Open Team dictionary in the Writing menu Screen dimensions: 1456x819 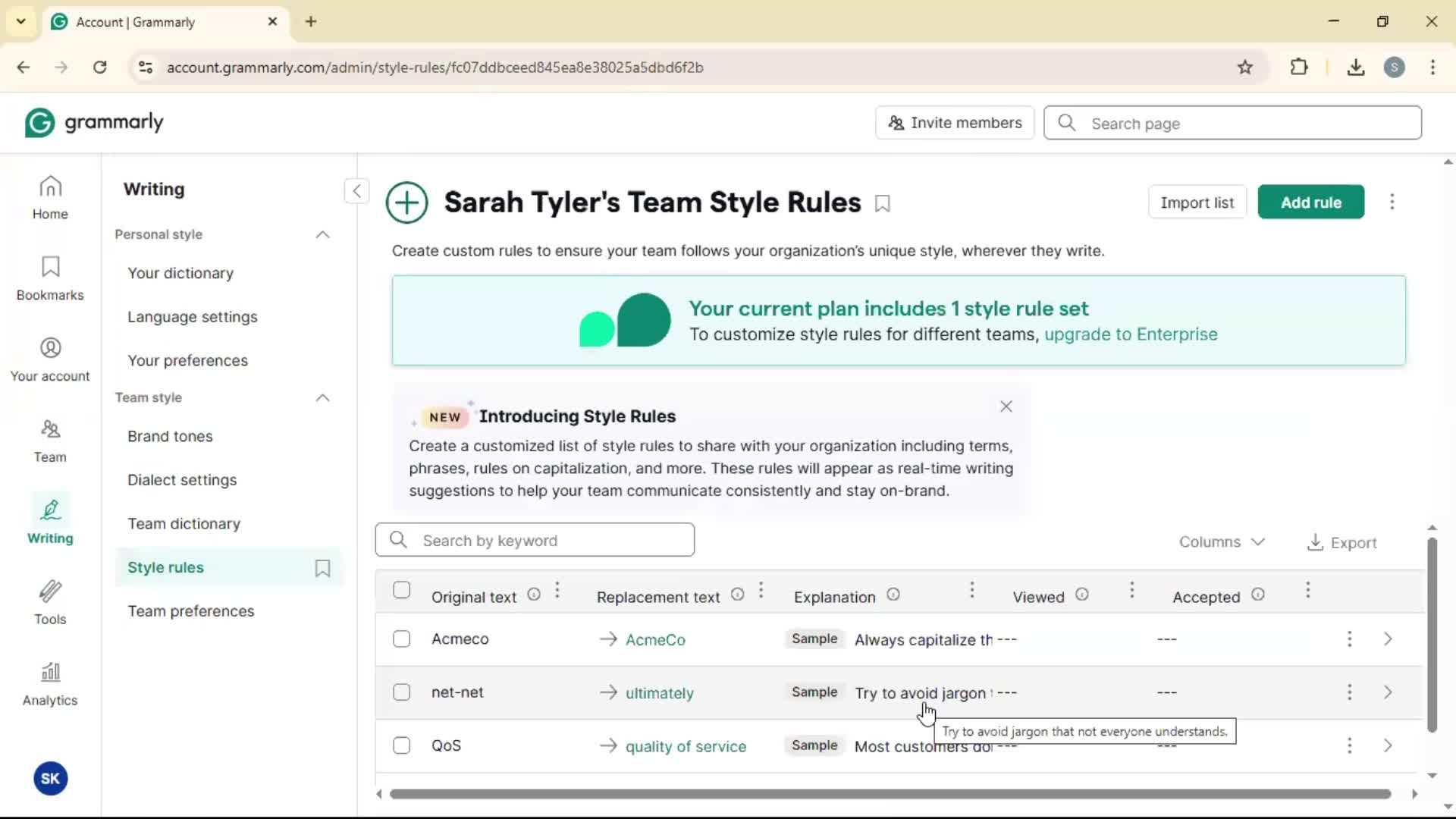184,524
